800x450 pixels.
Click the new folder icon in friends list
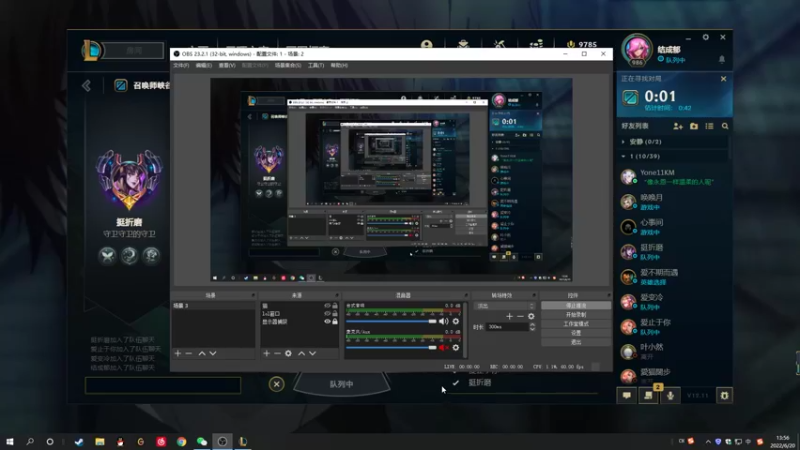click(x=694, y=126)
